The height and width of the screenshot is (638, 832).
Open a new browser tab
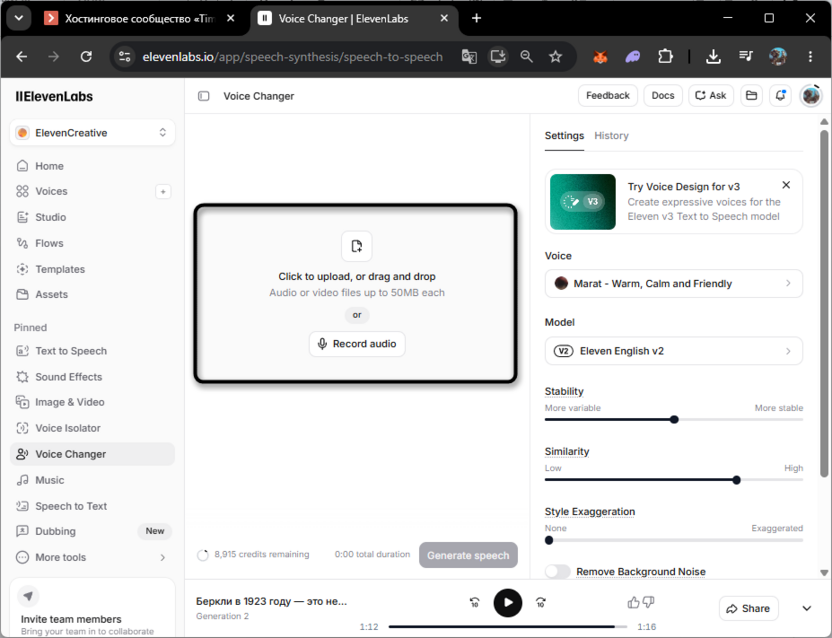click(476, 19)
